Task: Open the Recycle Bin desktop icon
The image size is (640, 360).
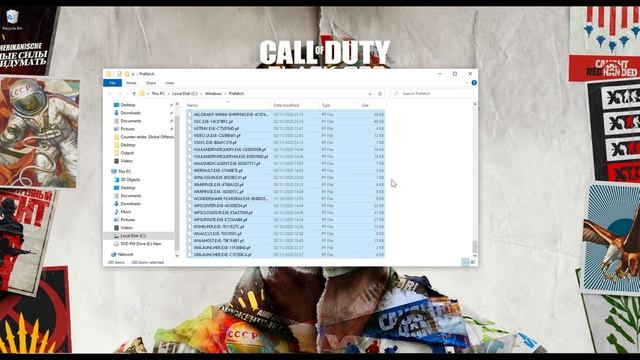Action: coord(12,20)
